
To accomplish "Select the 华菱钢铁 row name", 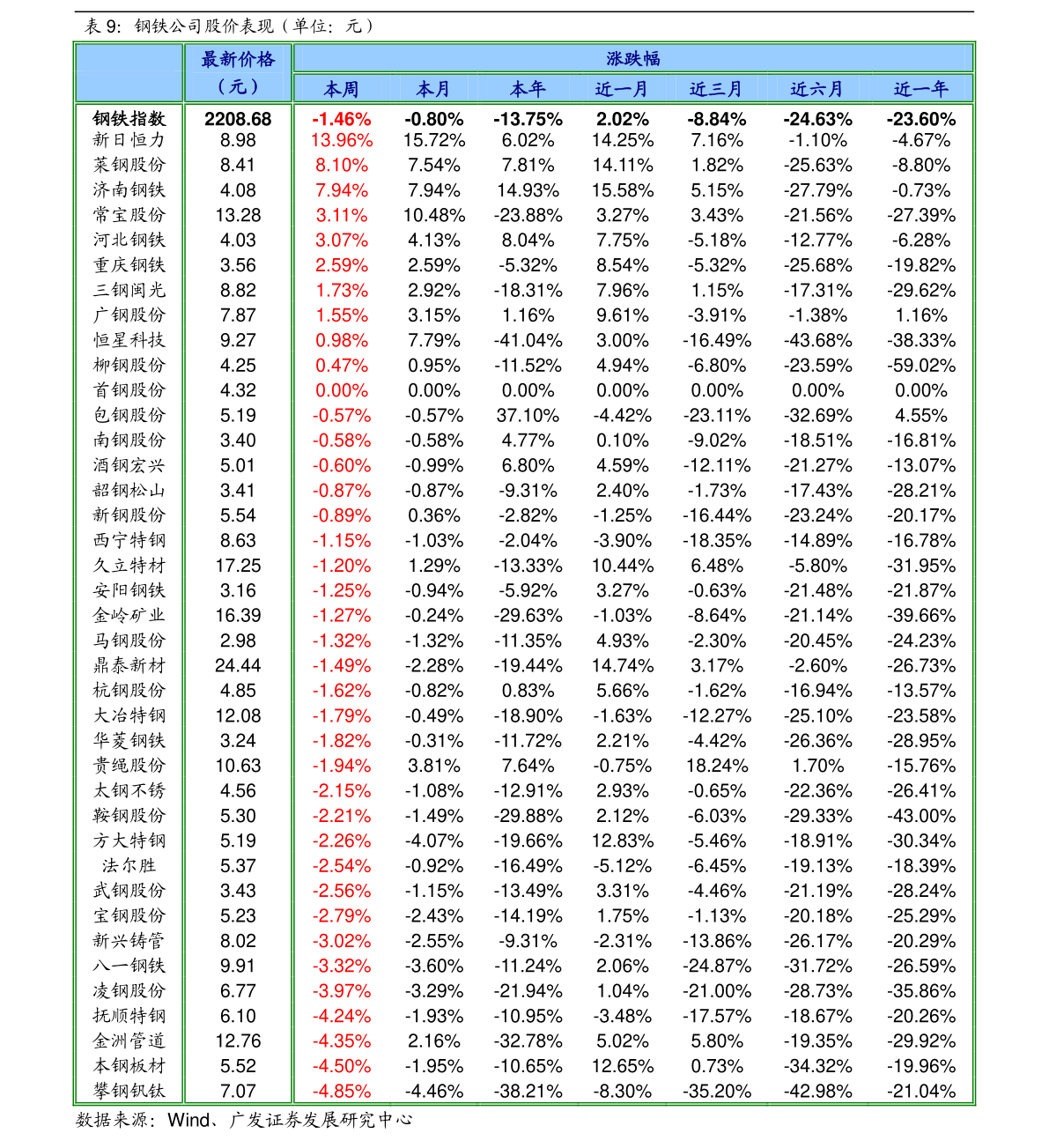I will (129, 740).
